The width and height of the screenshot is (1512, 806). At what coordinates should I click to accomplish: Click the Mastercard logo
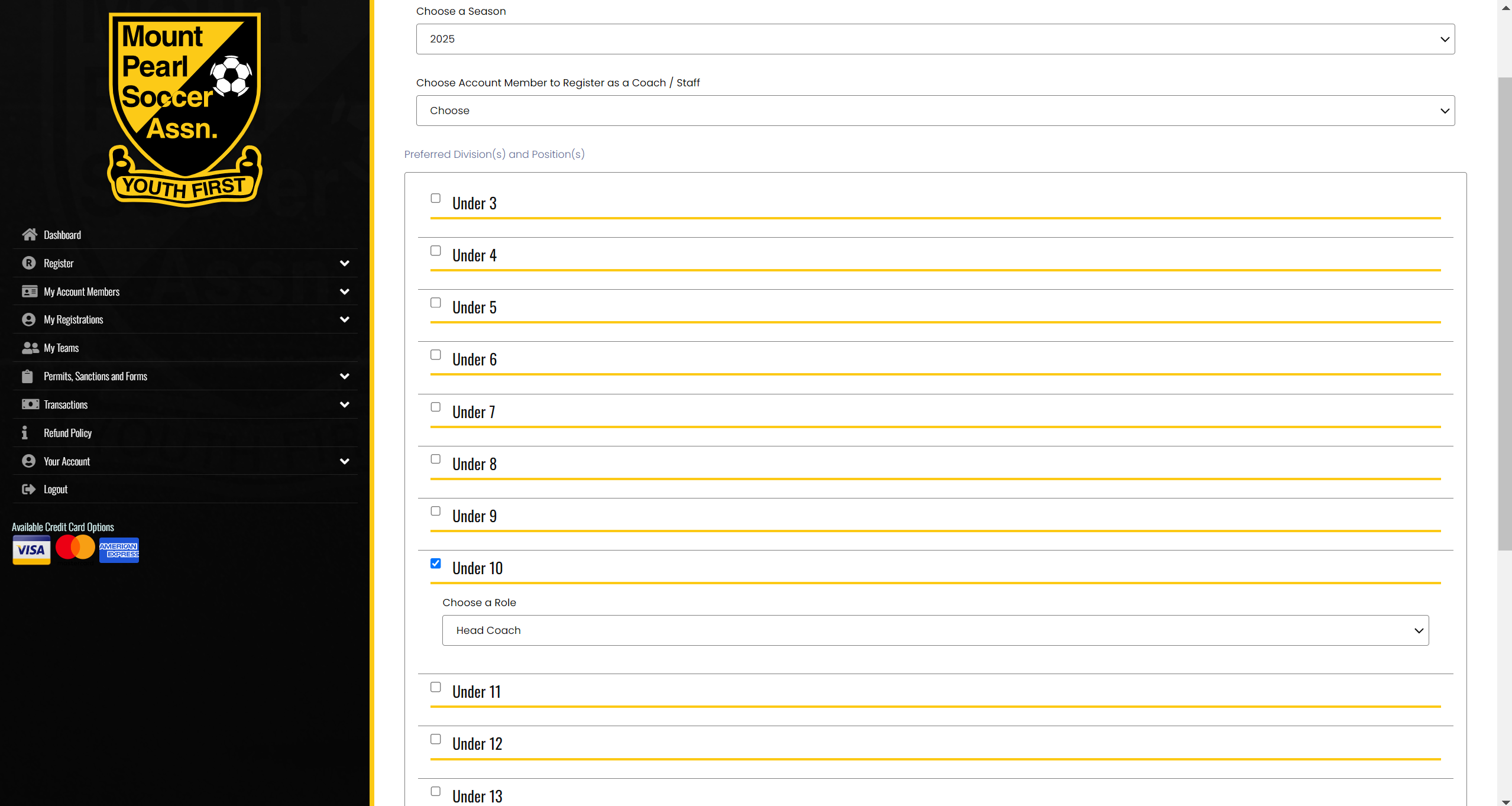point(75,548)
